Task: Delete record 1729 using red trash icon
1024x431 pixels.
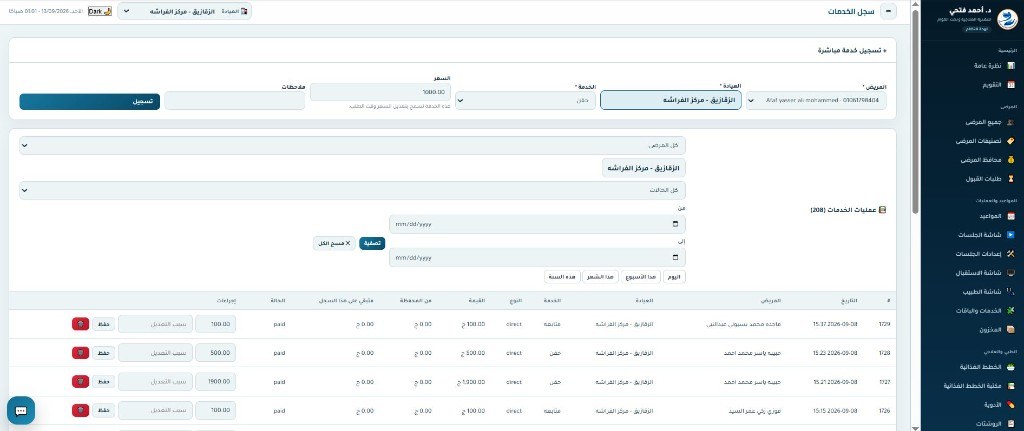Action: point(80,324)
